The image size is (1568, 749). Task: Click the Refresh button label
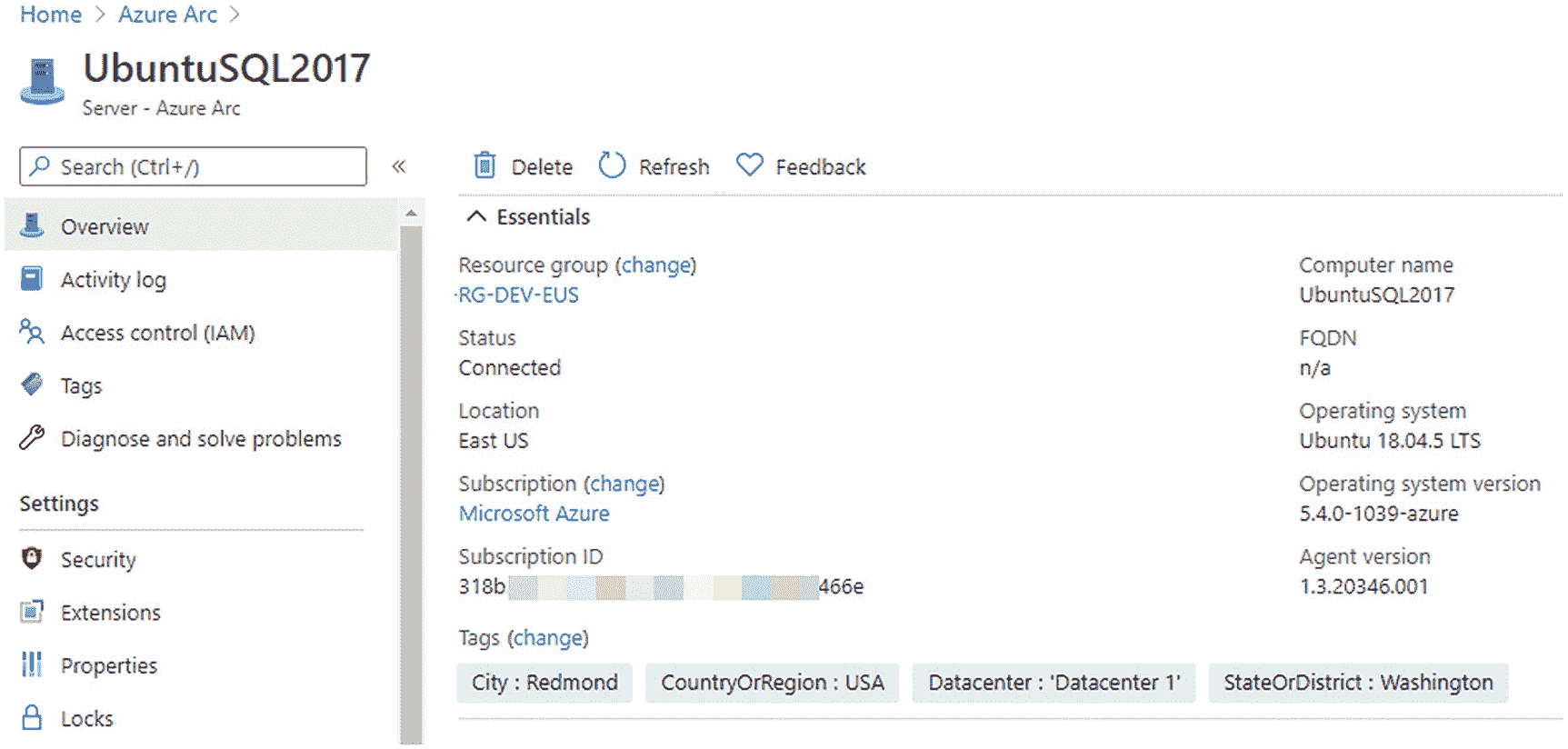coord(674,167)
